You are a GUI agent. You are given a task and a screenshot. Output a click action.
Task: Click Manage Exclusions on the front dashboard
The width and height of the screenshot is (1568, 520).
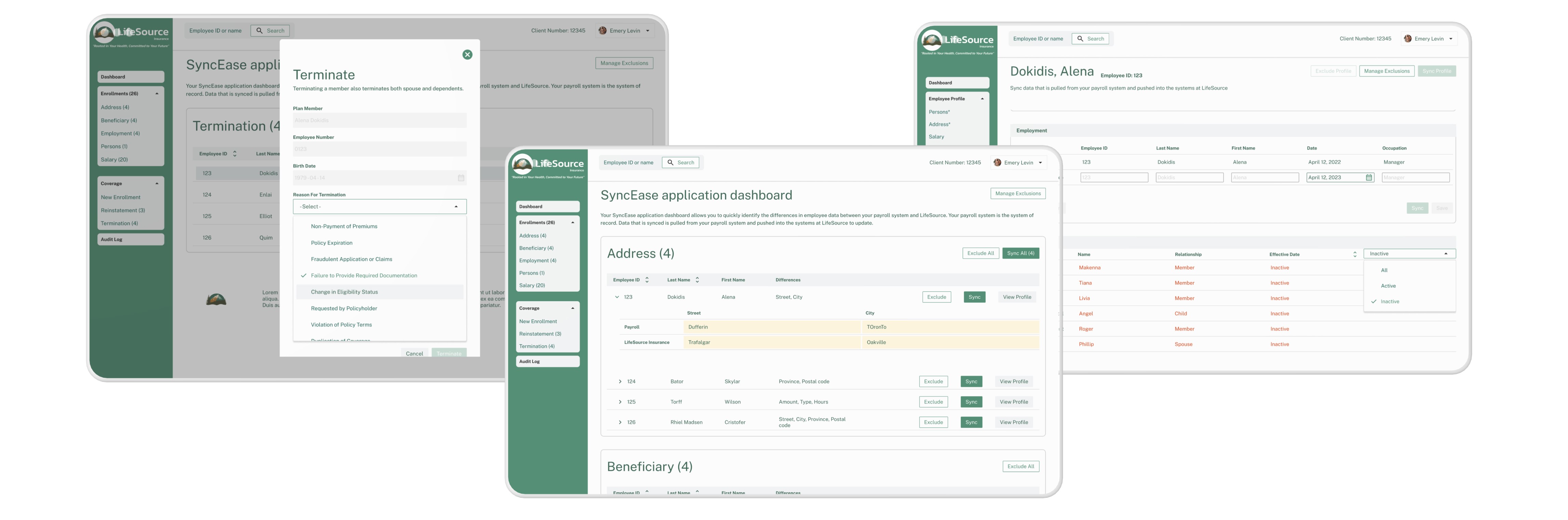click(x=1018, y=194)
